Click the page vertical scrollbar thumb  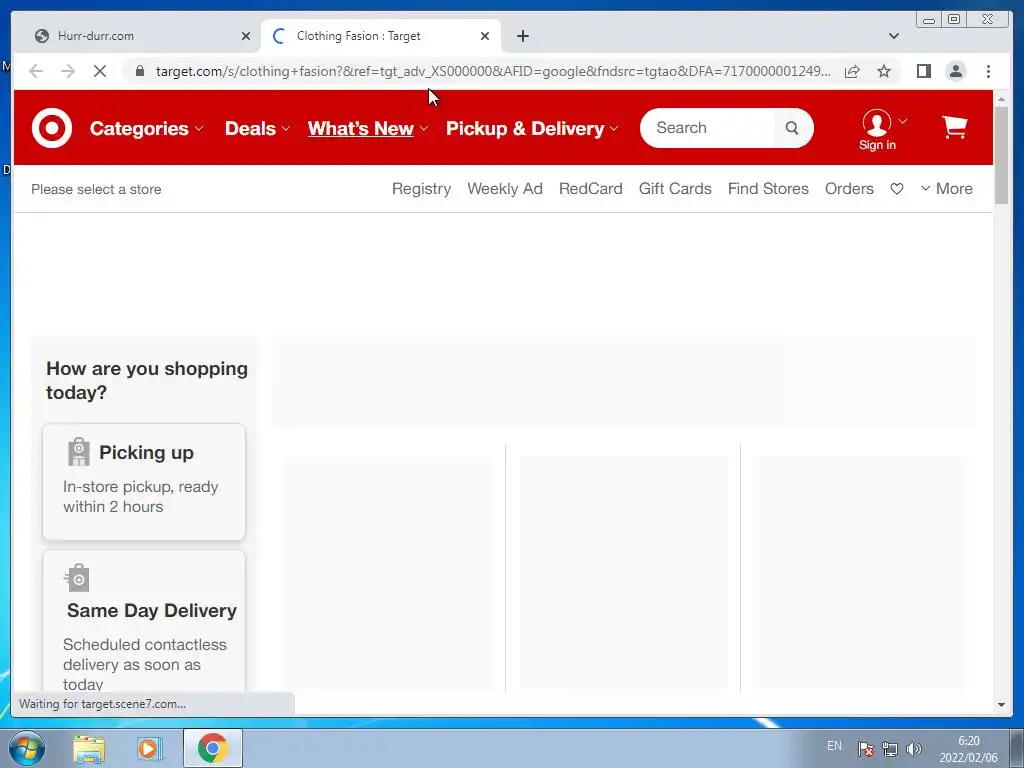click(1001, 155)
